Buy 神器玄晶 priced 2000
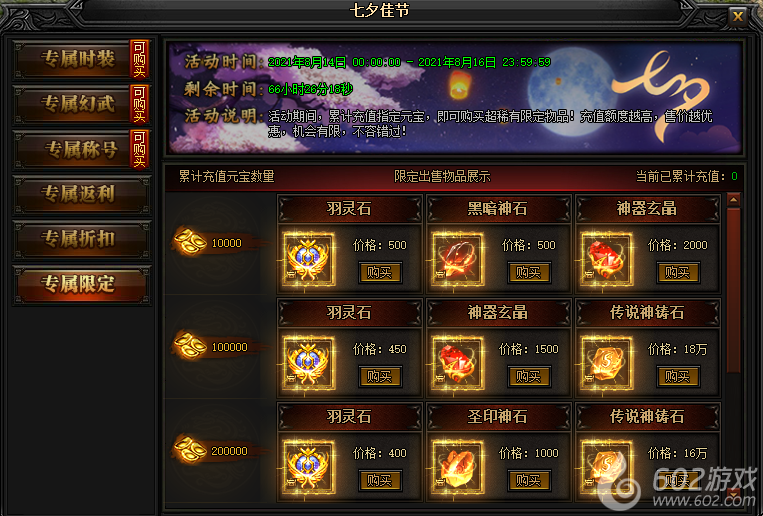Screen dimensions: 763x516 point(677,272)
